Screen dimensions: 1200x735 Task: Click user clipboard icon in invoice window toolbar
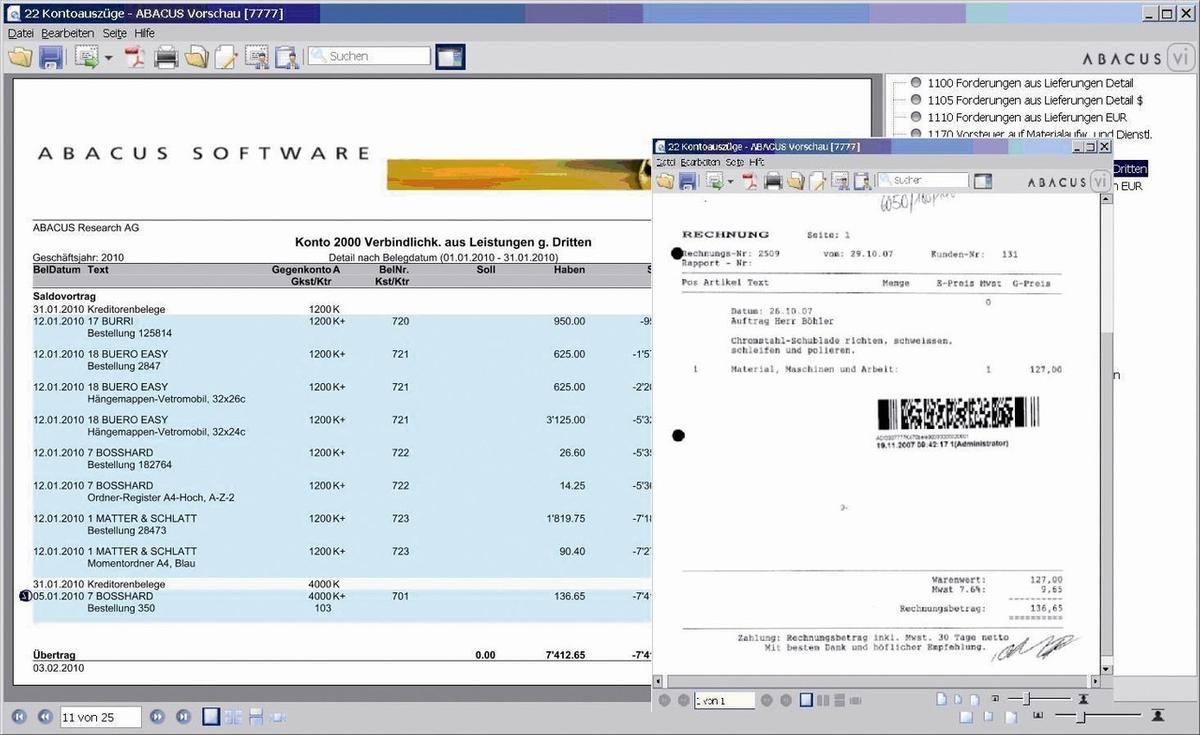tap(862, 181)
